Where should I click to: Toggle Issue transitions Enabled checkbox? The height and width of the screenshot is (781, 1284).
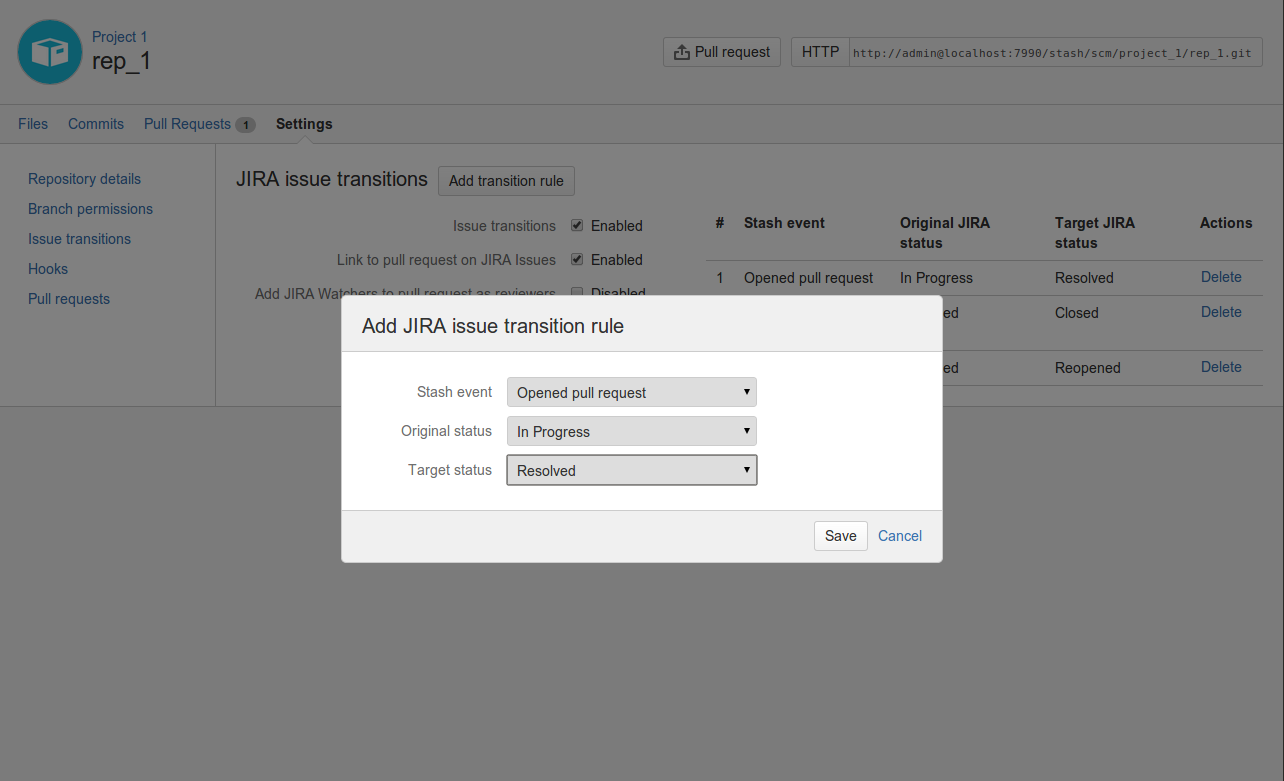[x=577, y=225]
